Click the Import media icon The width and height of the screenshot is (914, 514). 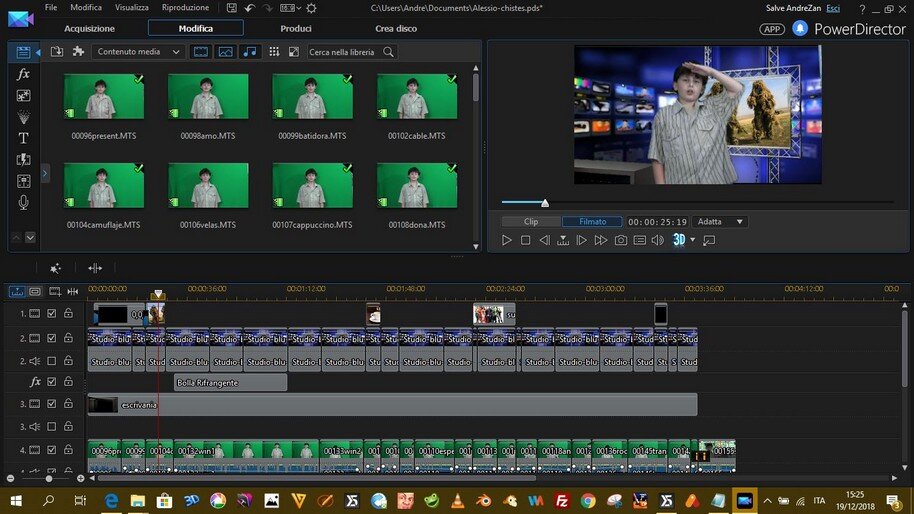click(x=57, y=52)
